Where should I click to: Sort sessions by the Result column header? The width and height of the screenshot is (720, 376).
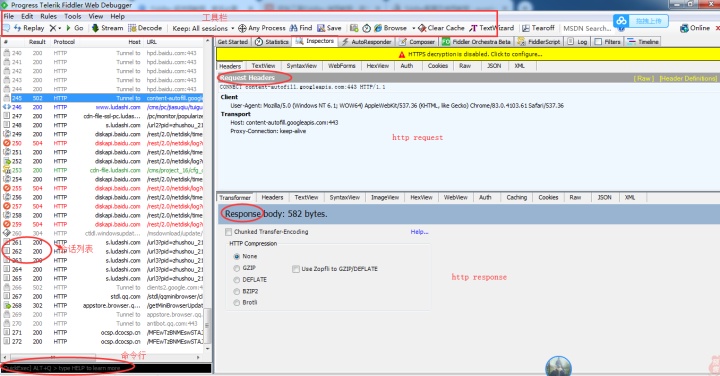point(37,42)
